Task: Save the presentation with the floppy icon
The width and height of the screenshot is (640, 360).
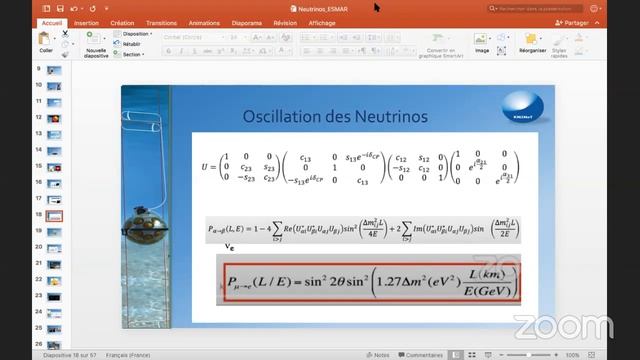Action: [60, 9]
